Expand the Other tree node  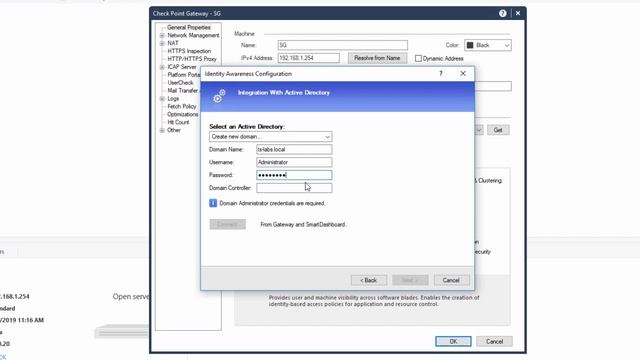[x=162, y=130]
